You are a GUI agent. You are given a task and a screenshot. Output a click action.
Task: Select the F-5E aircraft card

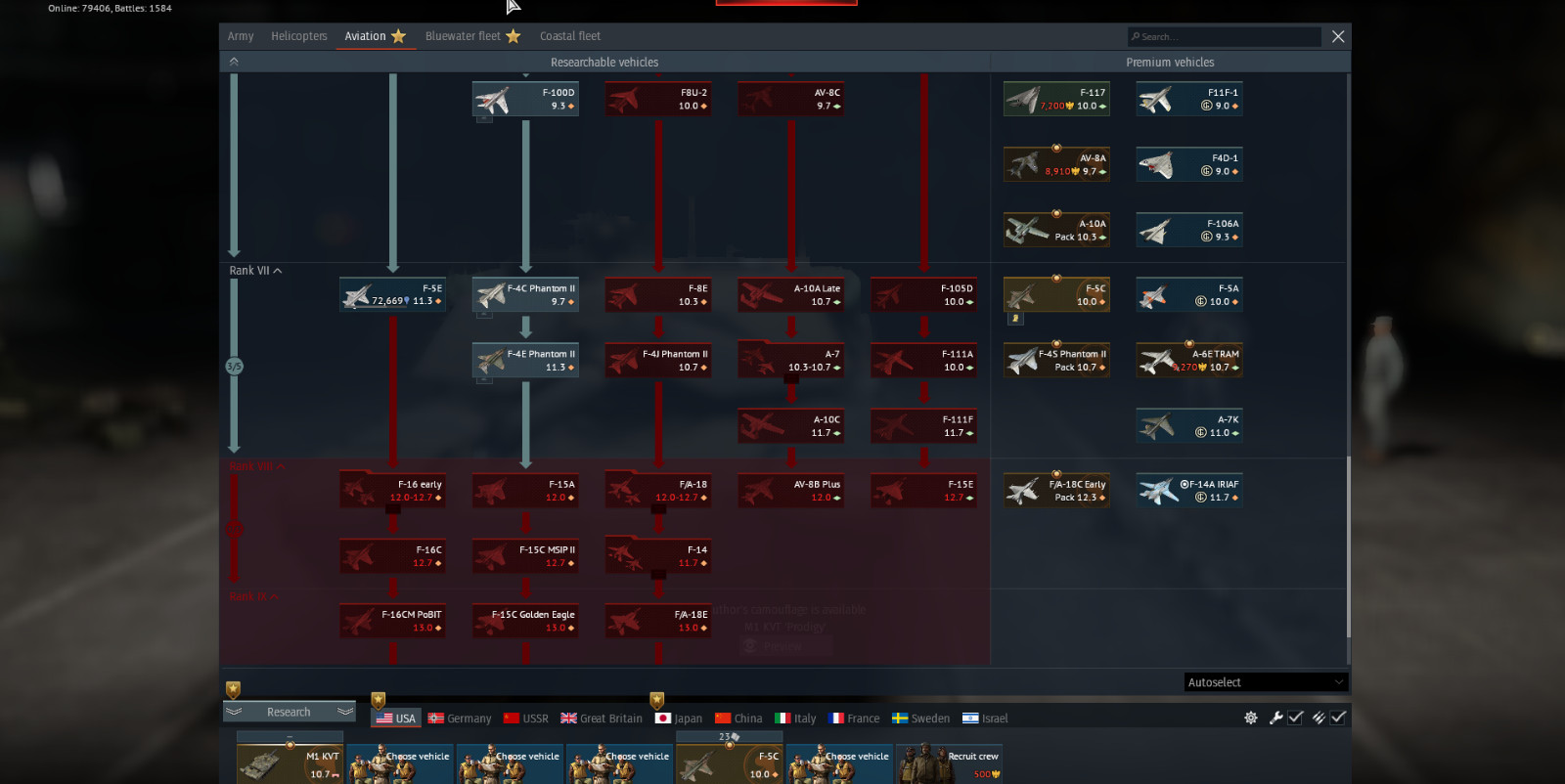pyautogui.click(x=392, y=294)
